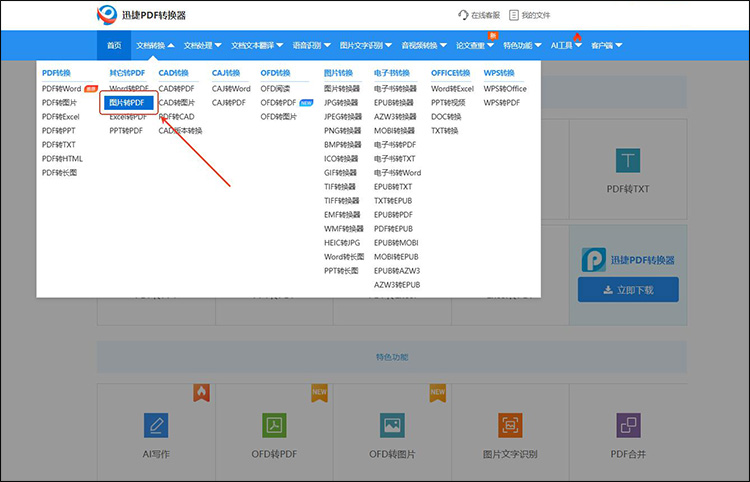
Task: Select JPG转换器 menu entry
Action: point(341,103)
